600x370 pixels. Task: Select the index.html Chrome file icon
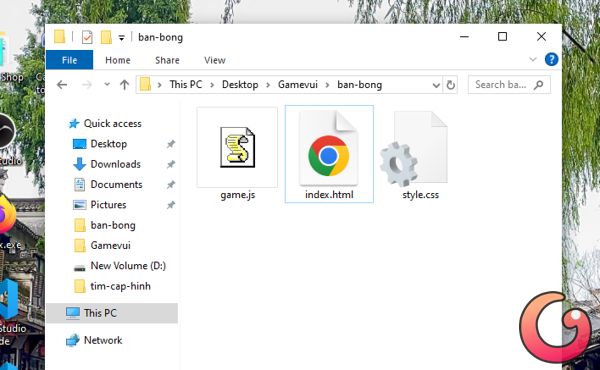329,148
